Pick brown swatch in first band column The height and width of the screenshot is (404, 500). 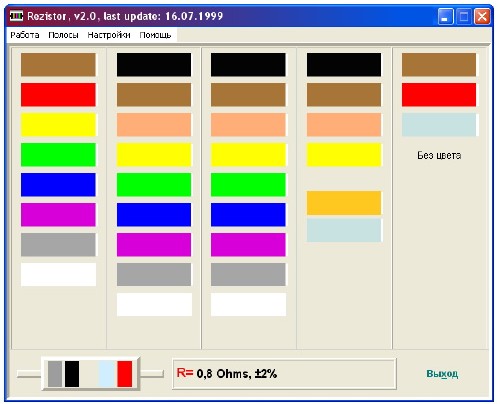58,65
